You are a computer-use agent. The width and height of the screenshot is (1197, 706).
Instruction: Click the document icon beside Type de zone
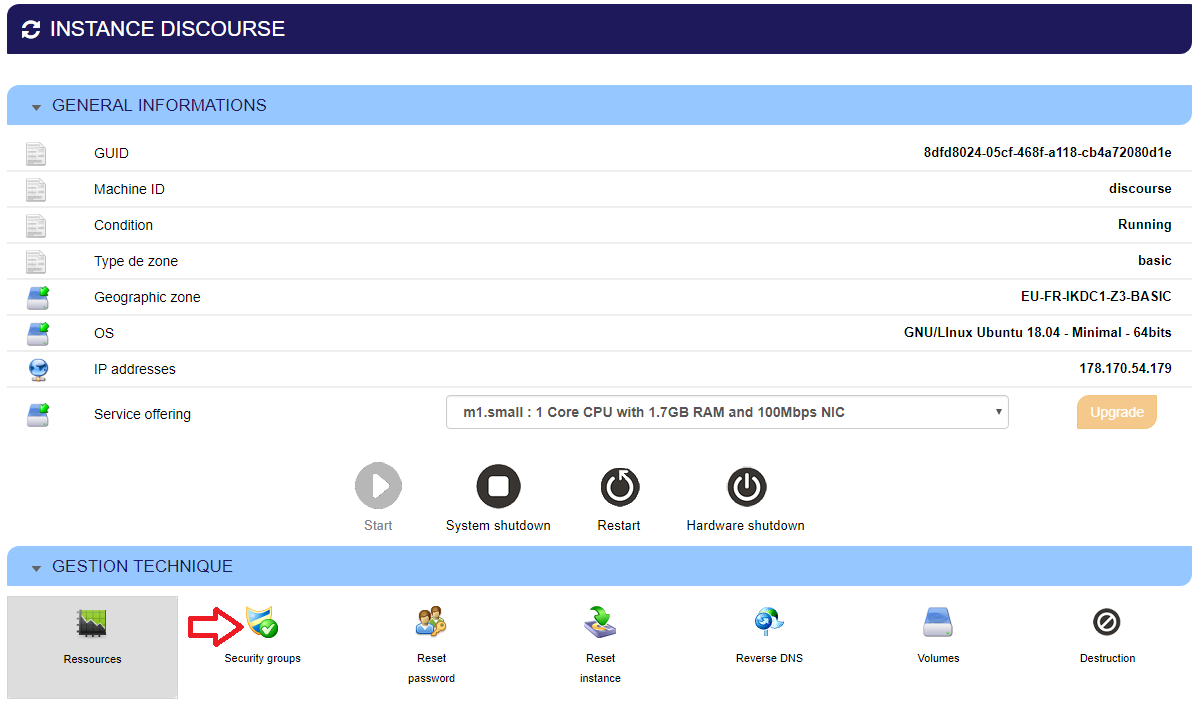[x=36, y=261]
